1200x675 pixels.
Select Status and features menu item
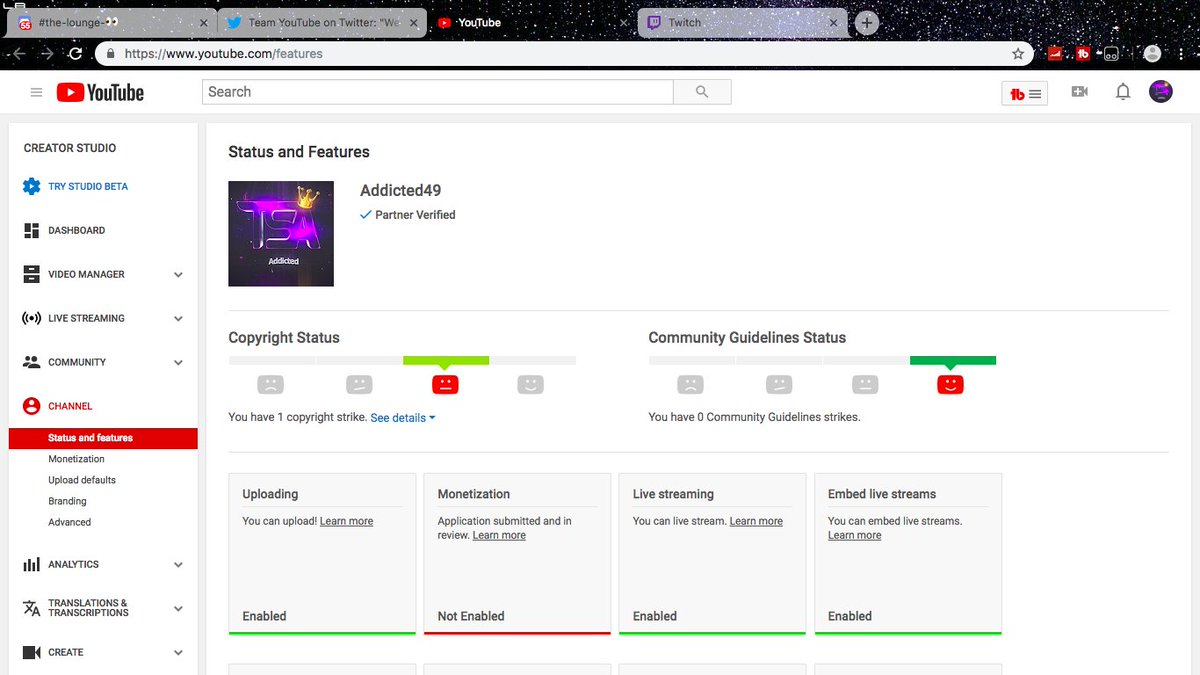[x=103, y=438]
